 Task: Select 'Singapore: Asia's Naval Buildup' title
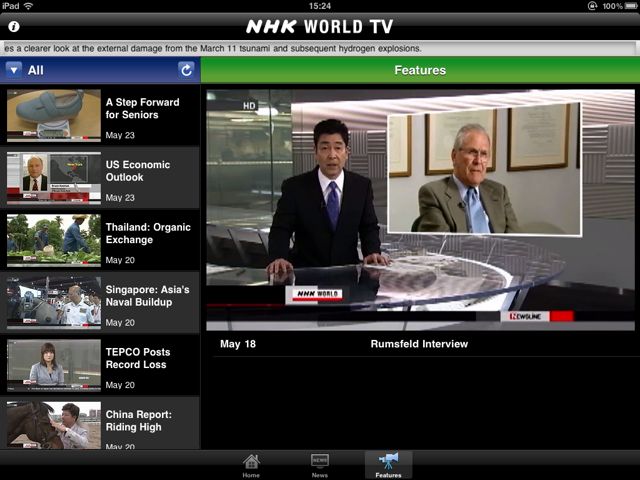(x=147, y=296)
